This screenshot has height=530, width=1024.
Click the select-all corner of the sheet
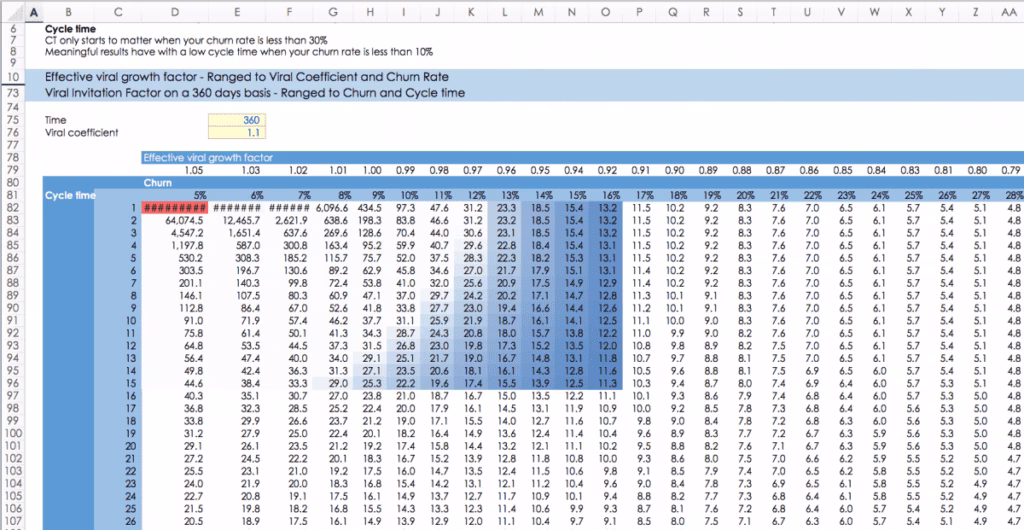pos(12,12)
